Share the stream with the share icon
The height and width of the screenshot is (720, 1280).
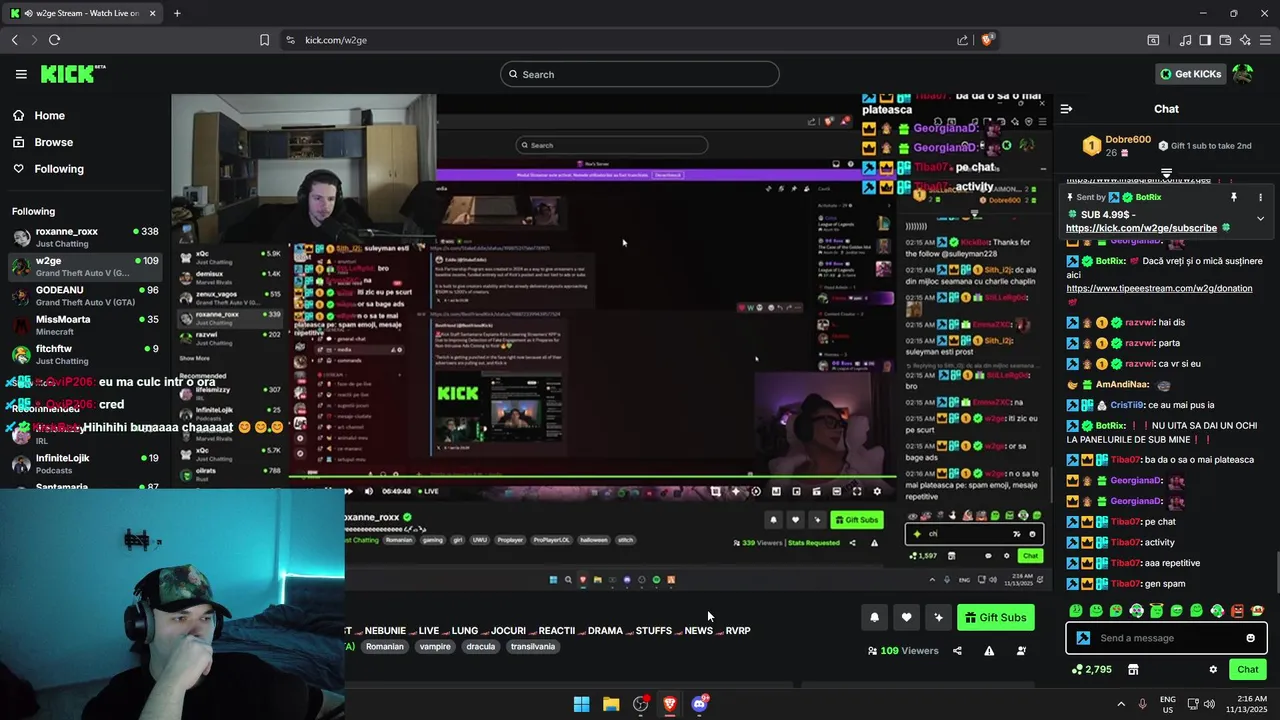click(957, 651)
